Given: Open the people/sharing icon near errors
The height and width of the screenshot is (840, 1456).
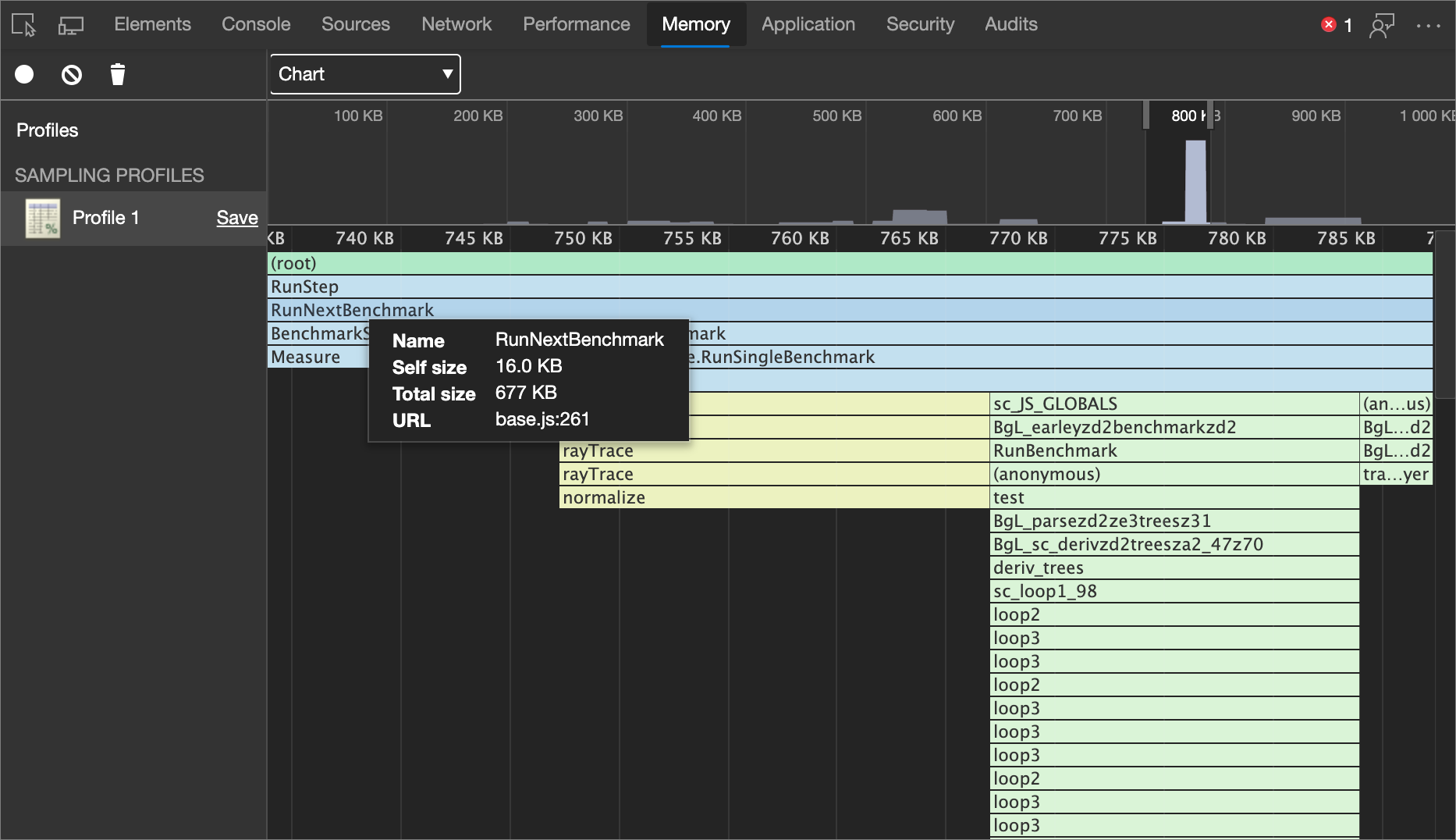Looking at the screenshot, I should tap(1382, 24).
